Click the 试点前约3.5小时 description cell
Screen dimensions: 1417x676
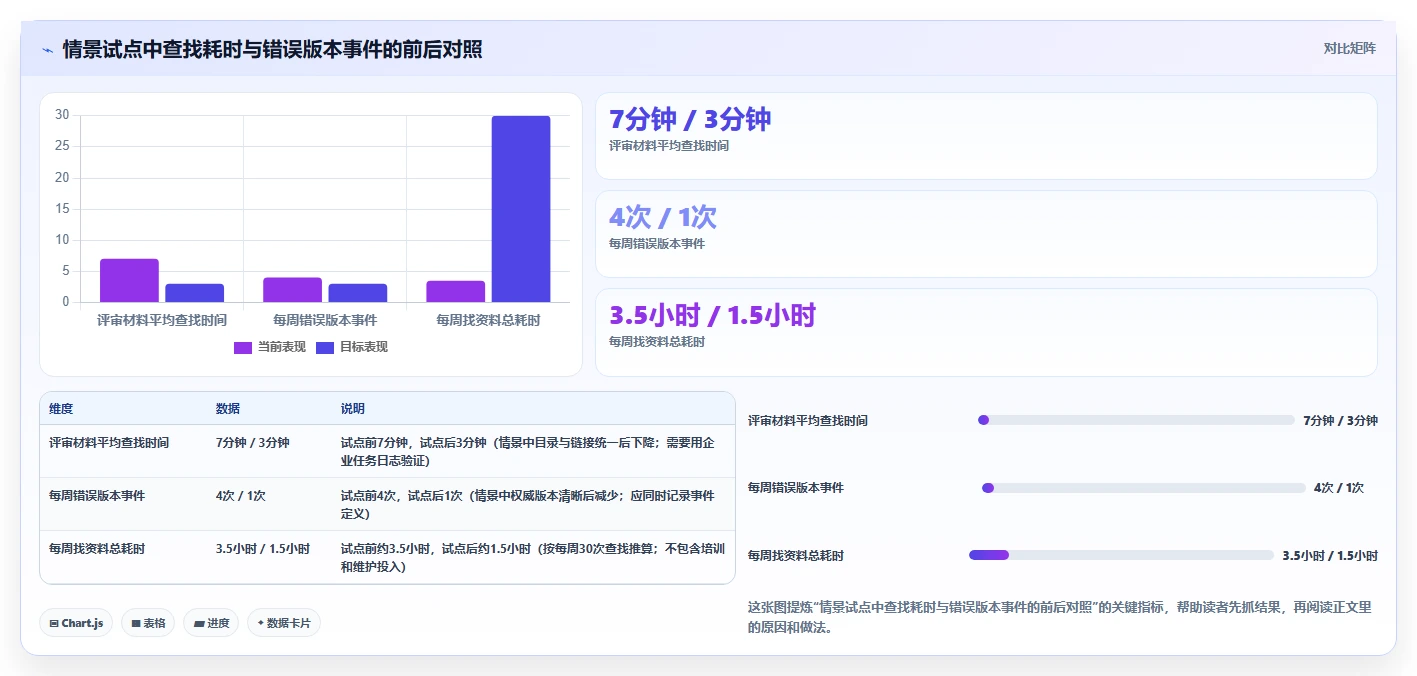pyautogui.click(x=533, y=558)
